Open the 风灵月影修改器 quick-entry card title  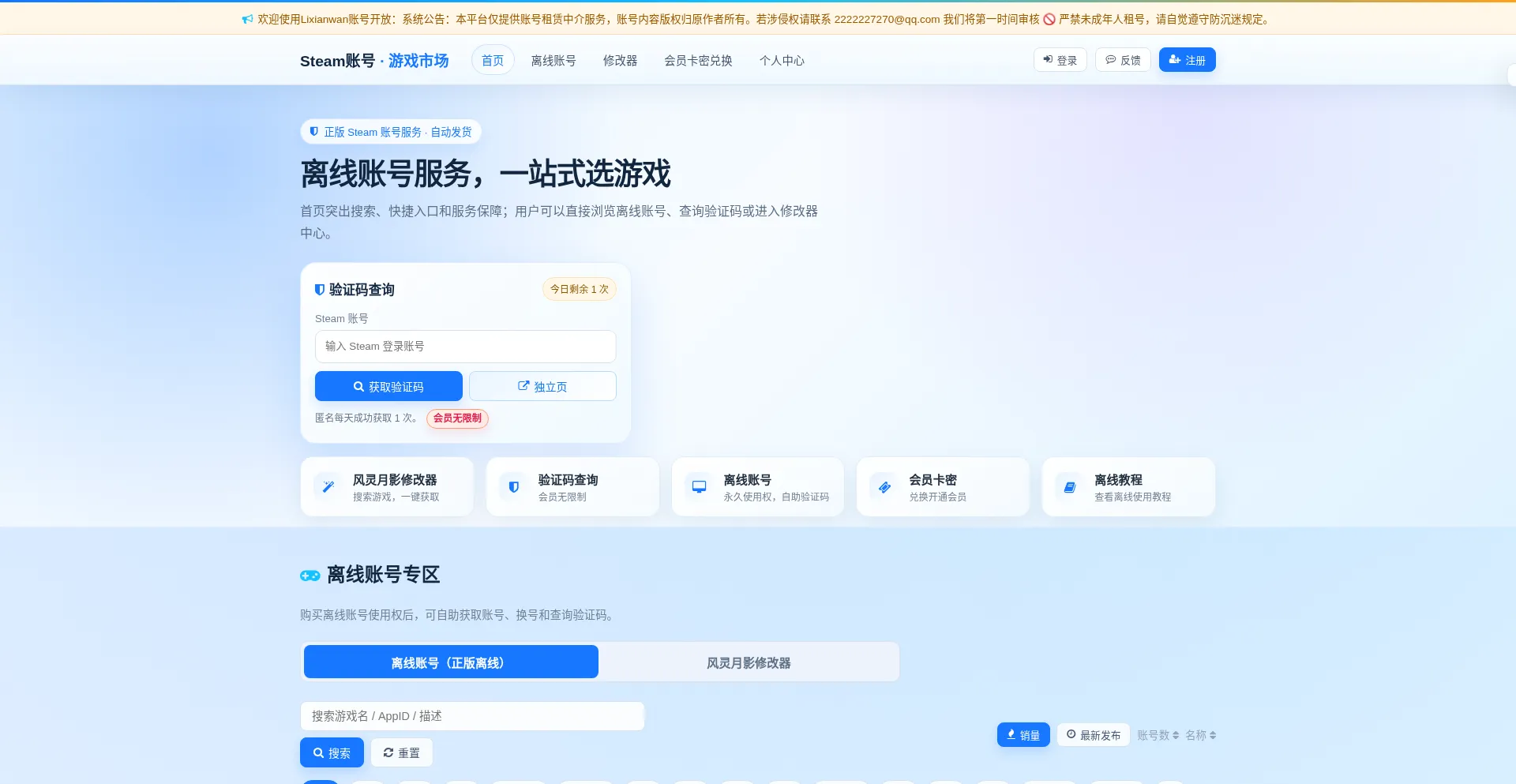(395, 480)
